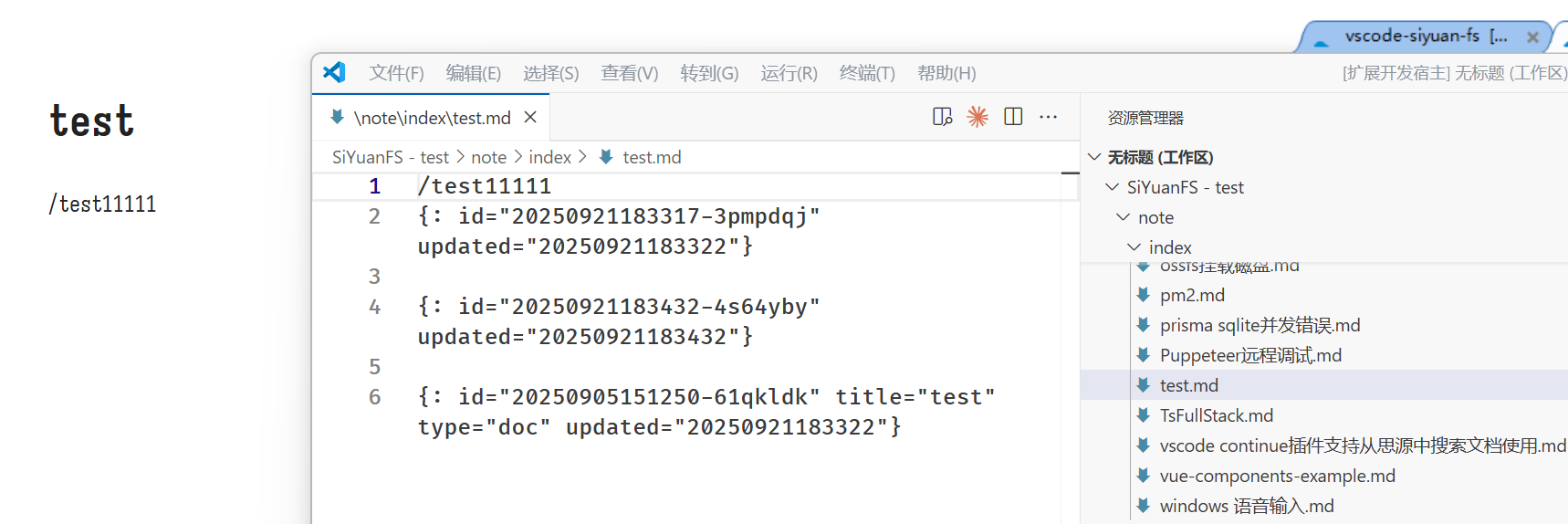Click line 1 text in the editor
The image size is (1568, 524).
pyautogui.click(x=485, y=186)
